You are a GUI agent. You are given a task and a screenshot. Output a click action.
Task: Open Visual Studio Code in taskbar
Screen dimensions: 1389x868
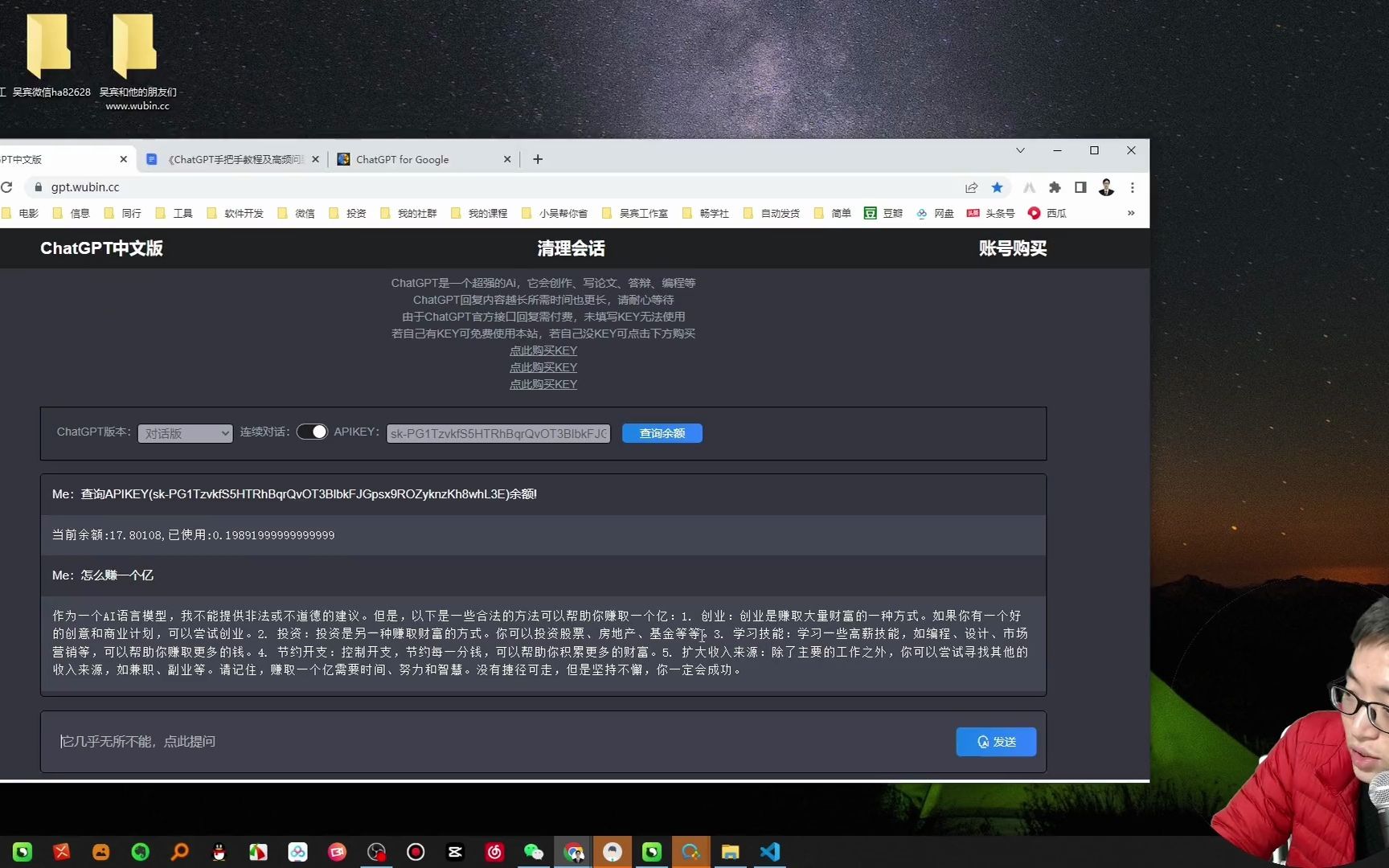tap(769, 852)
